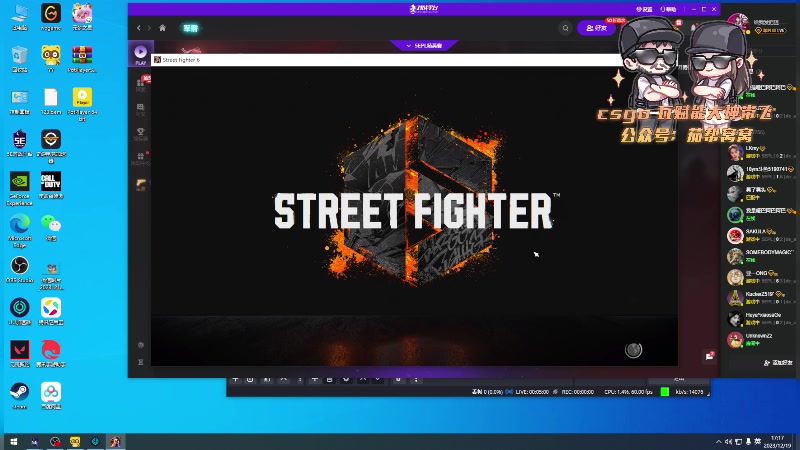Click the volume icon in system tray
This screenshot has width=800, height=450.
(729, 442)
